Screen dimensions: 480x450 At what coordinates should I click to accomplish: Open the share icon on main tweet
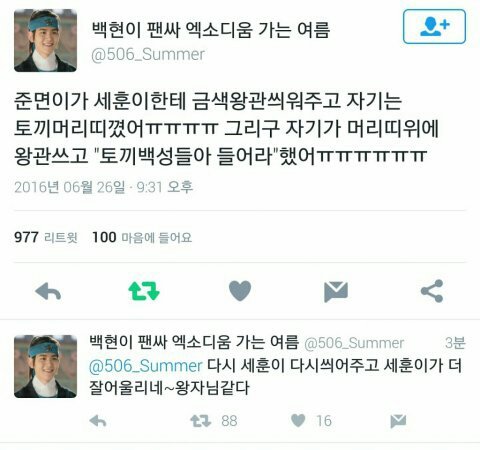(432, 291)
